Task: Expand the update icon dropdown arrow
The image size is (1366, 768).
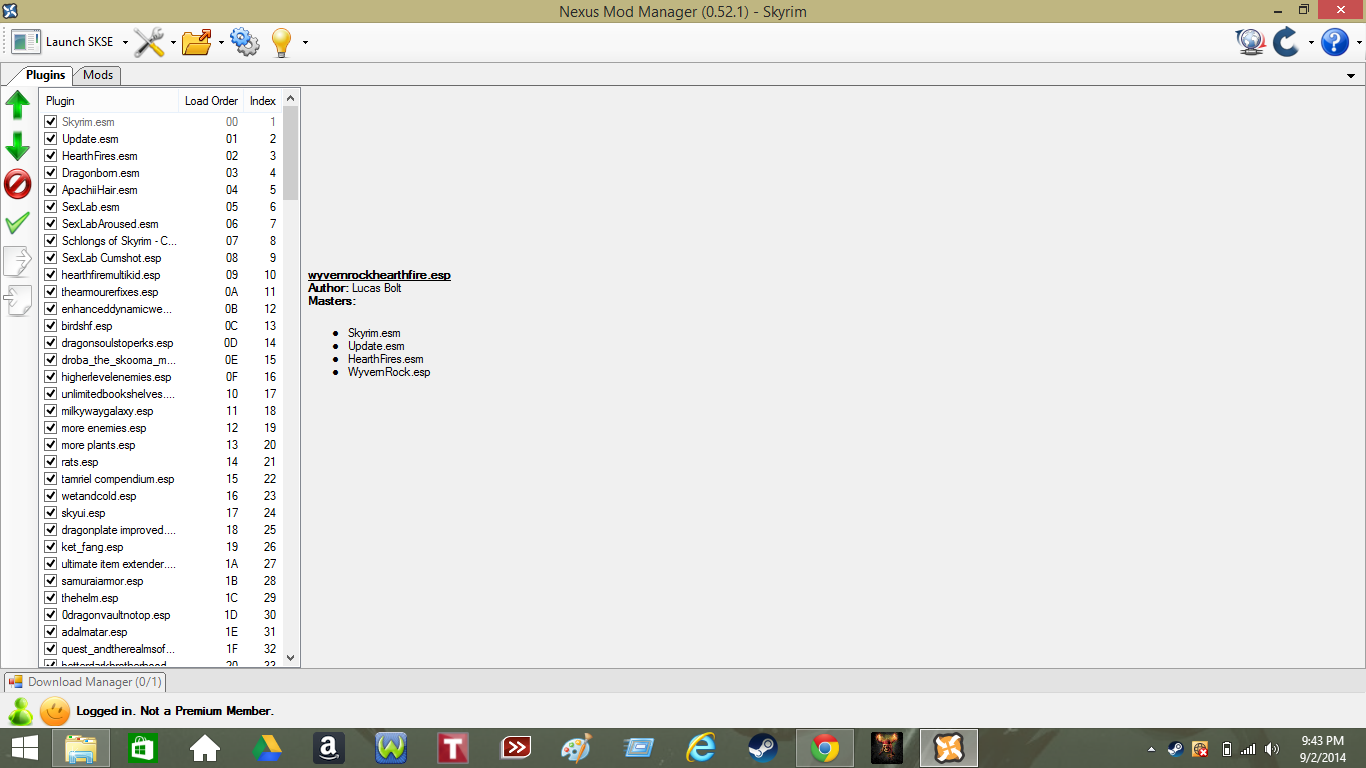Action: click(x=1311, y=43)
